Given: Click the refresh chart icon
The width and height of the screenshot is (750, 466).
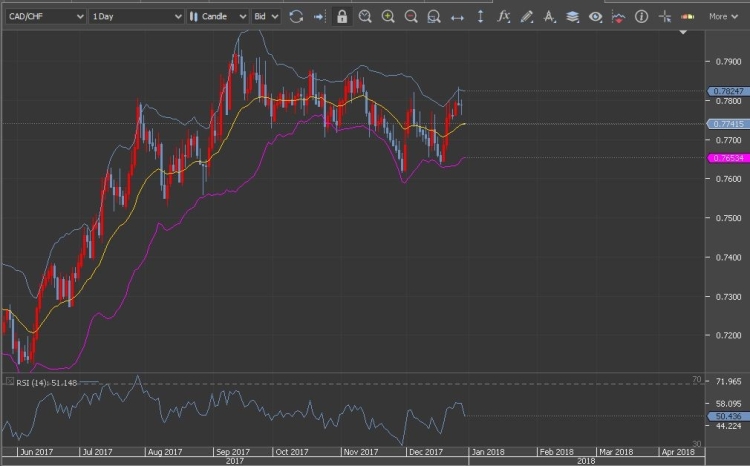Looking at the screenshot, I should click(x=295, y=16).
